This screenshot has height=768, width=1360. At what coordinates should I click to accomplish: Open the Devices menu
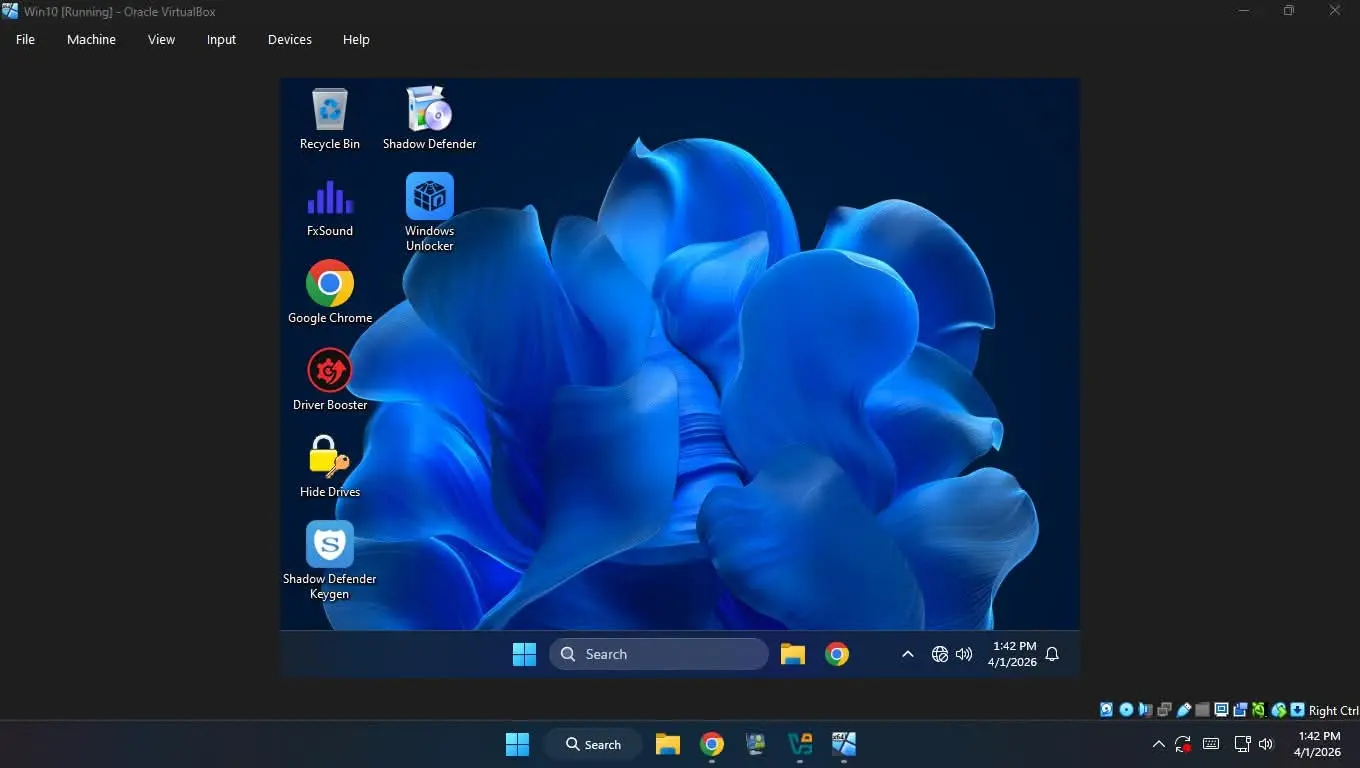click(x=290, y=40)
